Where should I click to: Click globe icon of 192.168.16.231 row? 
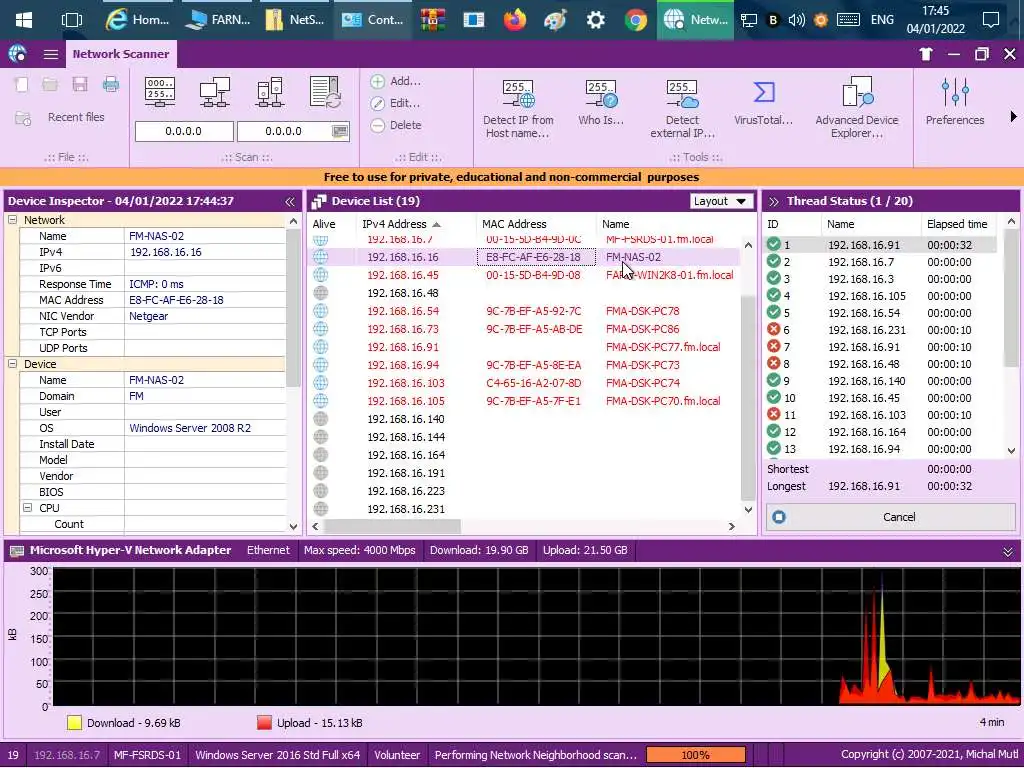coord(321,509)
